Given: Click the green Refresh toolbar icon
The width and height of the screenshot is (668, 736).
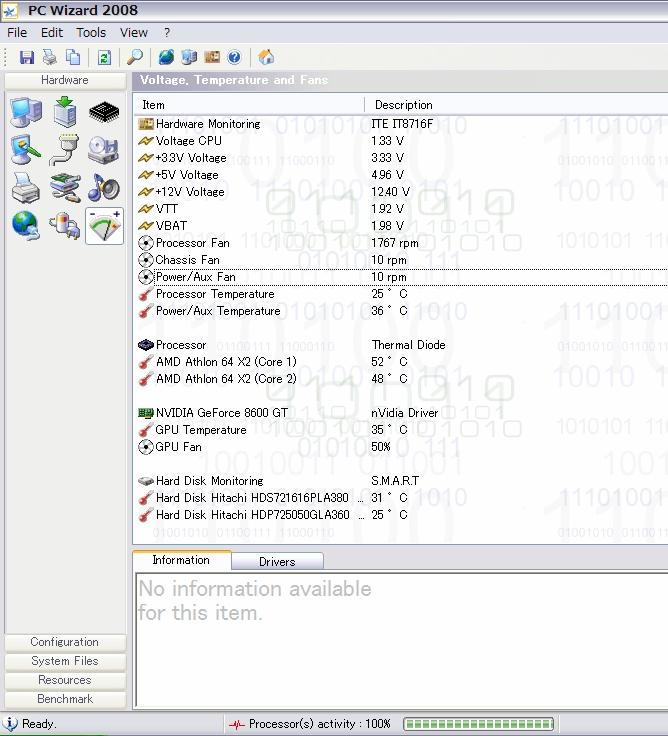Looking at the screenshot, I should pyautogui.click(x=104, y=57).
